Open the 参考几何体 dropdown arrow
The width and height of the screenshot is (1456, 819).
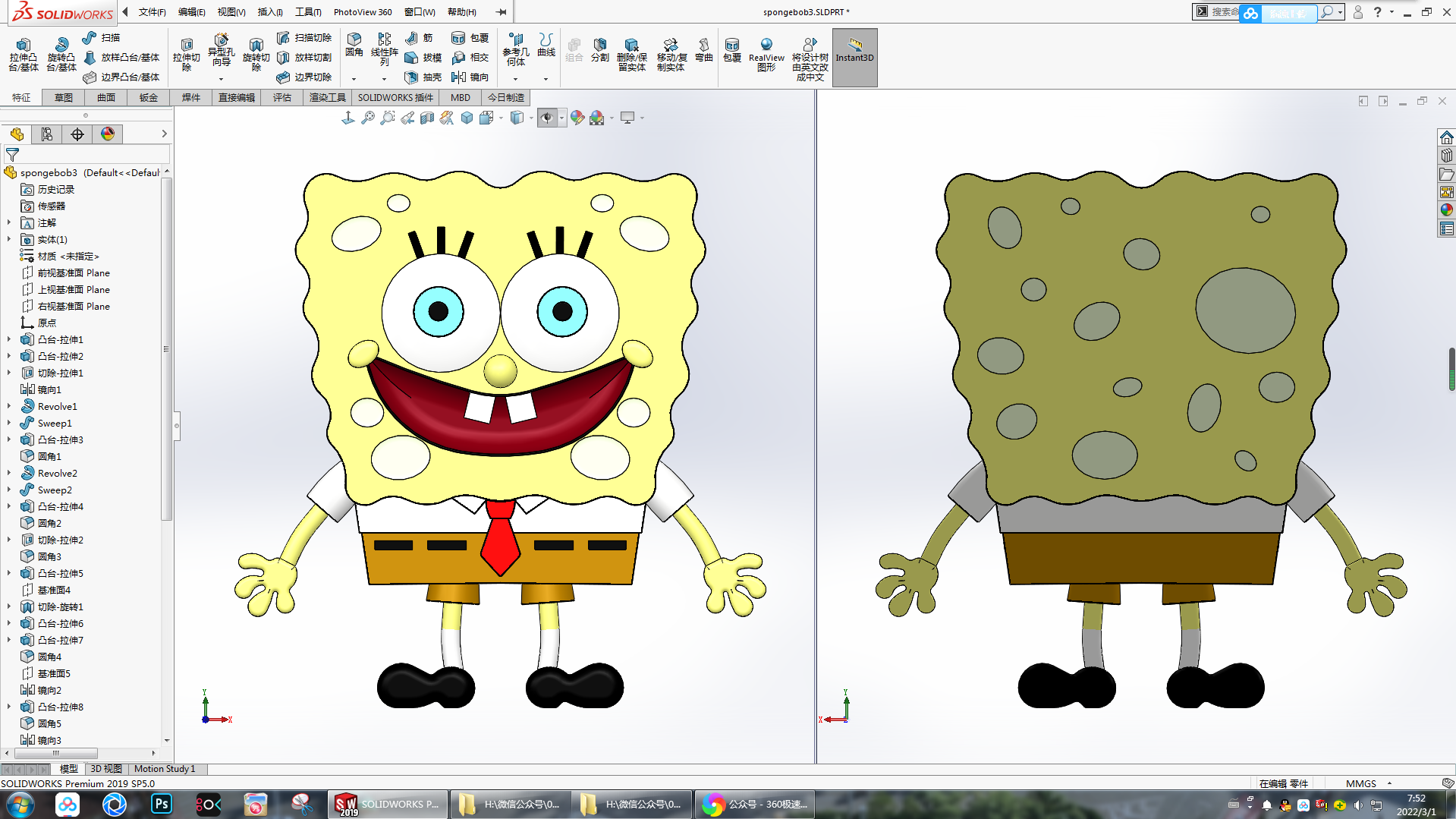point(515,79)
